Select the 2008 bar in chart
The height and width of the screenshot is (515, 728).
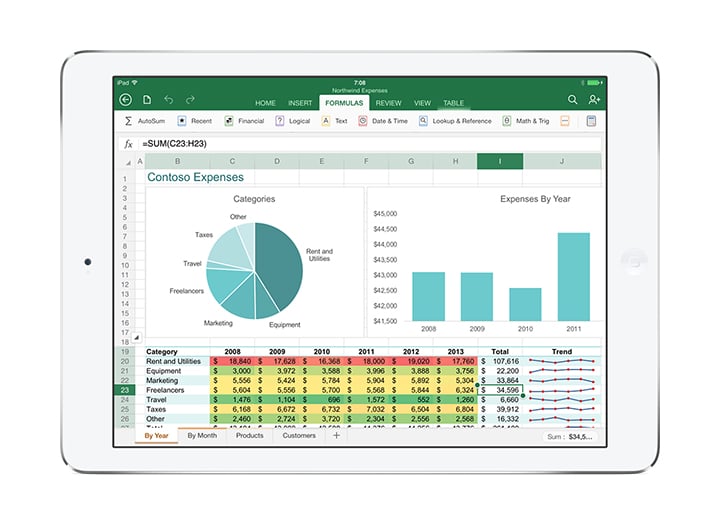pos(429,296)
